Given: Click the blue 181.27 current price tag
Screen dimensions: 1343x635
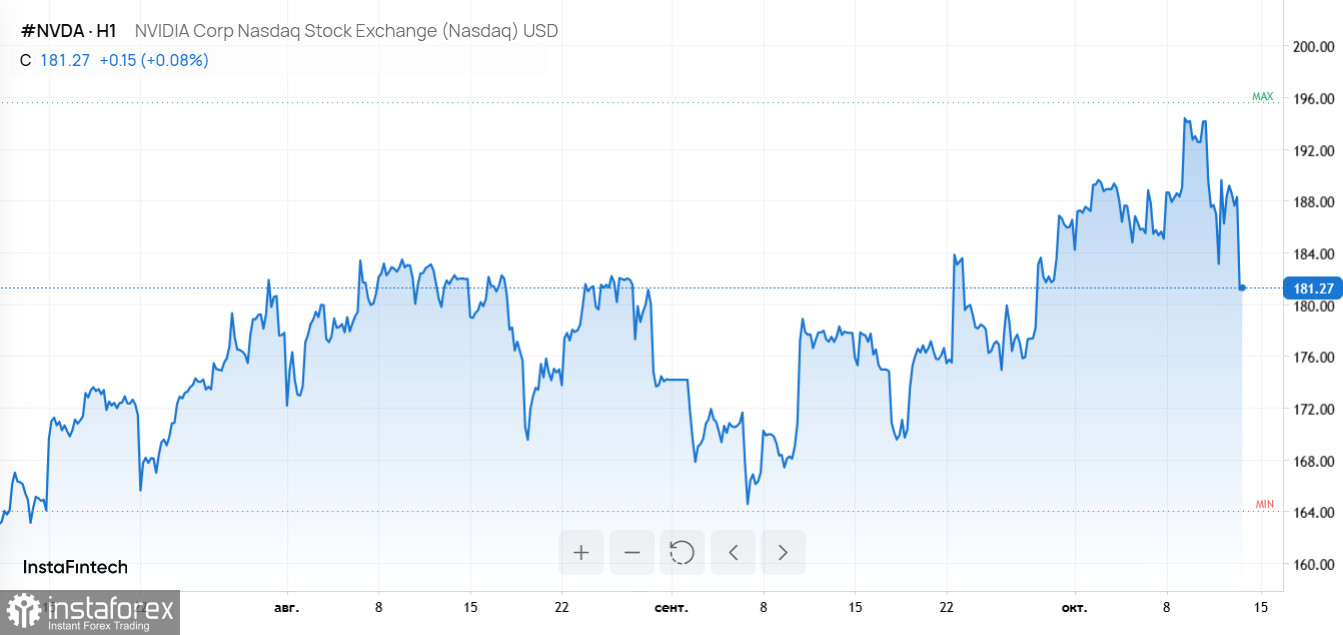Looking at the screenshot, I should tap(1313, 288).
